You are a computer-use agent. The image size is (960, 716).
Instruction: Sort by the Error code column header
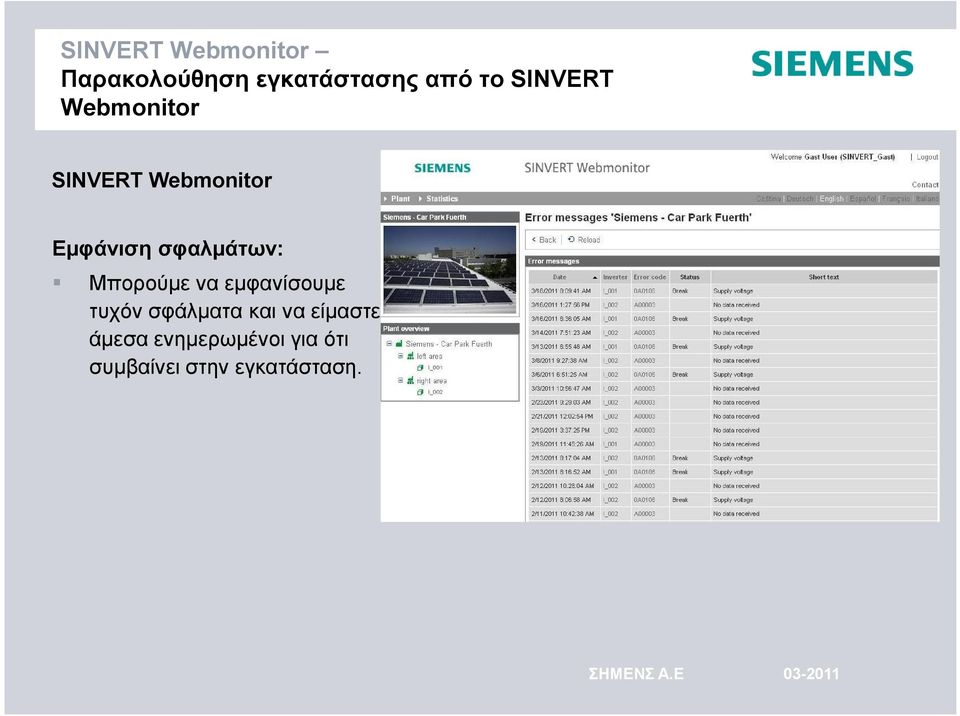pos(650,277)
